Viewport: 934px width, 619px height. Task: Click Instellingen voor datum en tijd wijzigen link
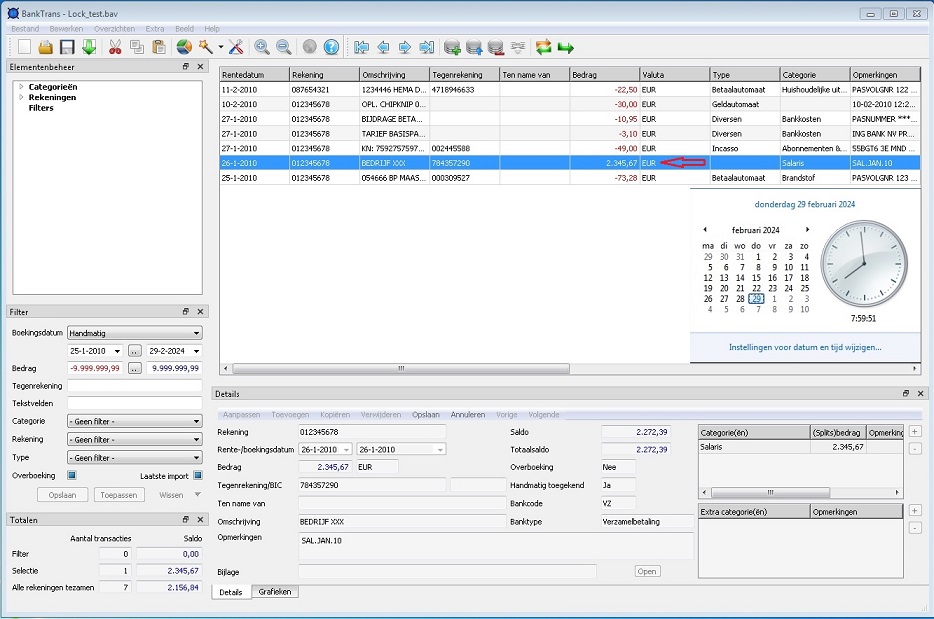(805, 348)
